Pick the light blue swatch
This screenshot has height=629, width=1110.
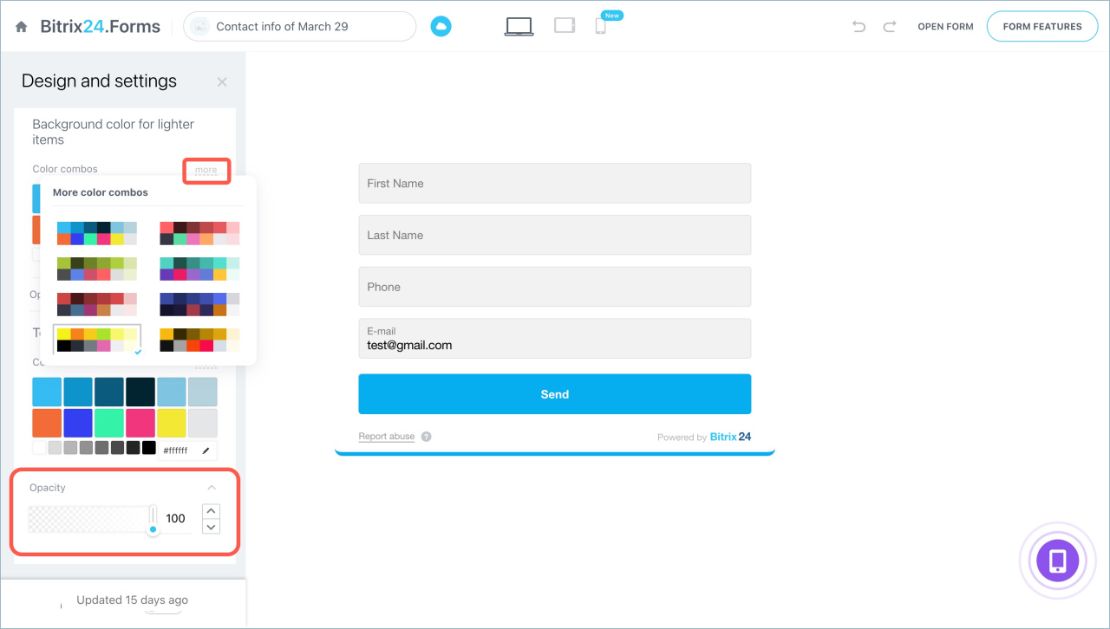171,392
